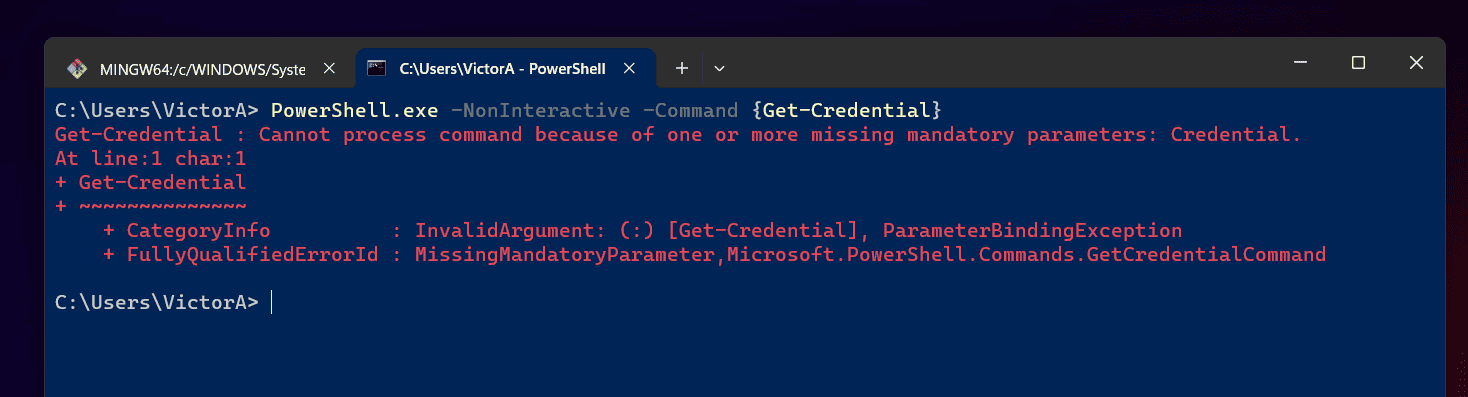This screenshot has height=397, width=1468.
Task: Click the 'At line:1 char:1' error line
Action: point(151,158)
